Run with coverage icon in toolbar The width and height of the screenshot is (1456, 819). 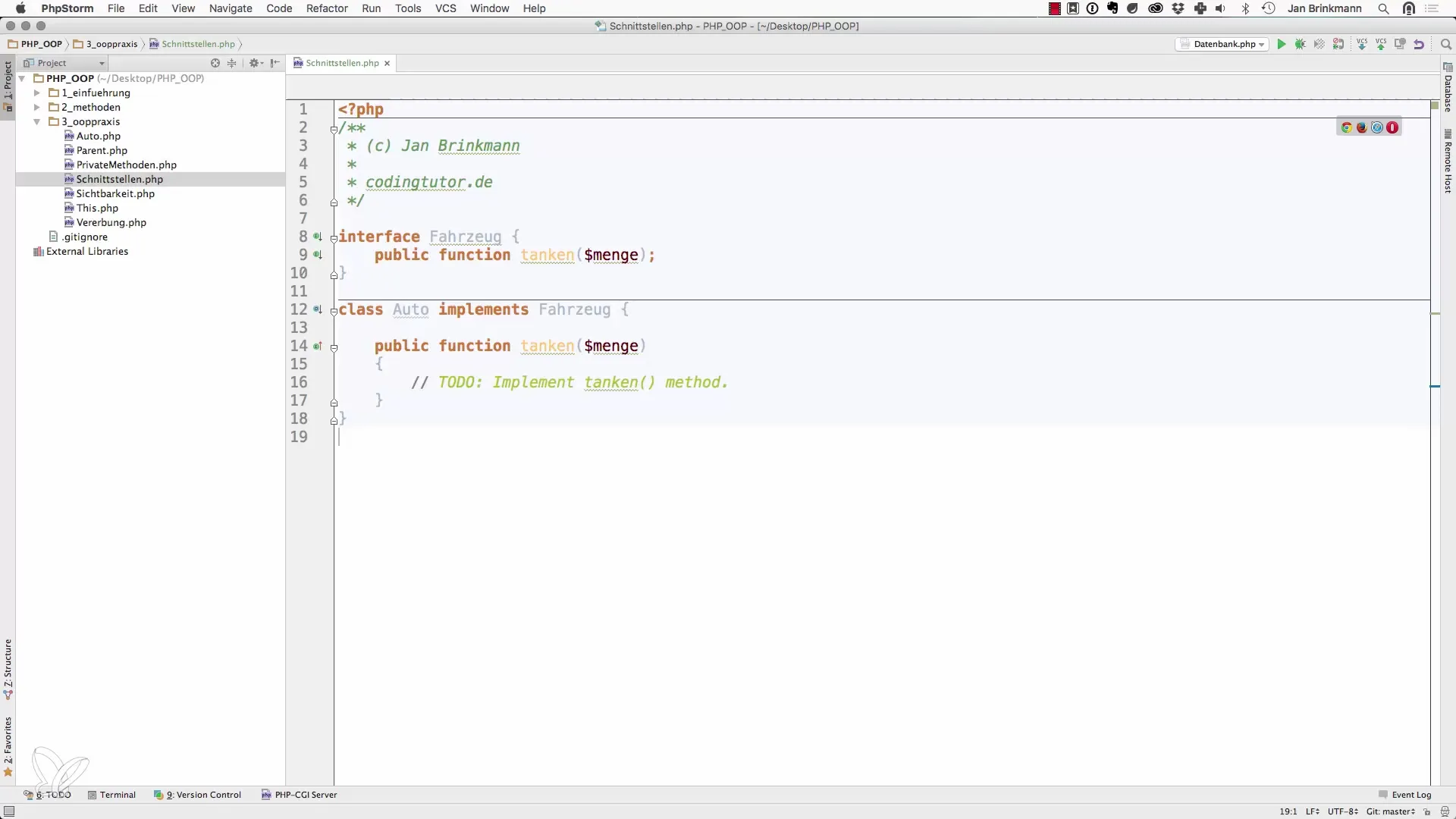click(x=1319, y=44)
